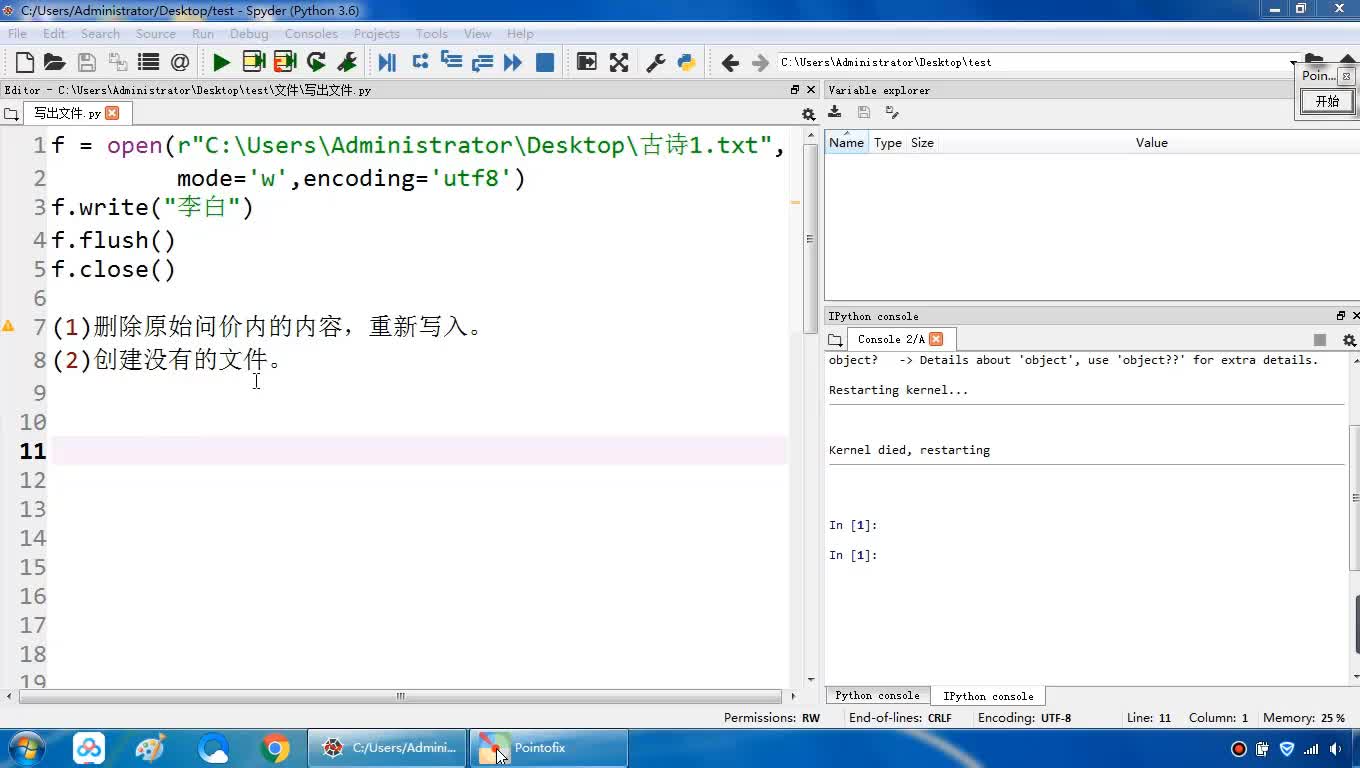
Task: Open Chrome from the Windows taskbar
Action: (x=275, y=748)
